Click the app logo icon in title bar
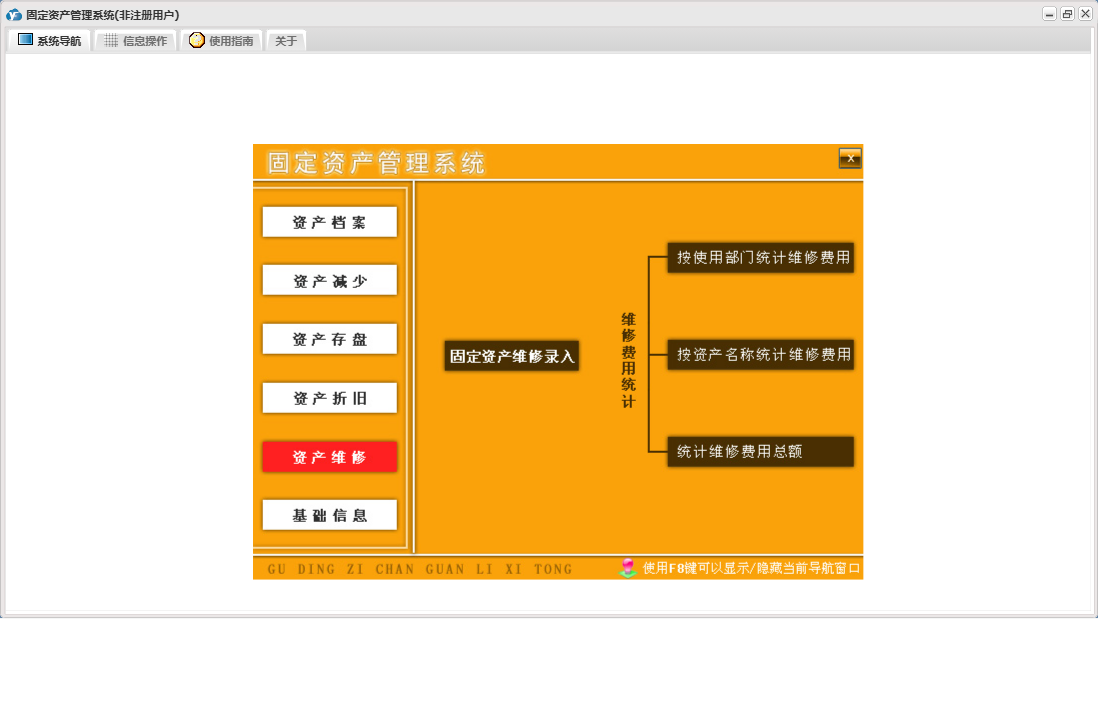Viewport: 1098px width, 716px height. coord(14,15)
